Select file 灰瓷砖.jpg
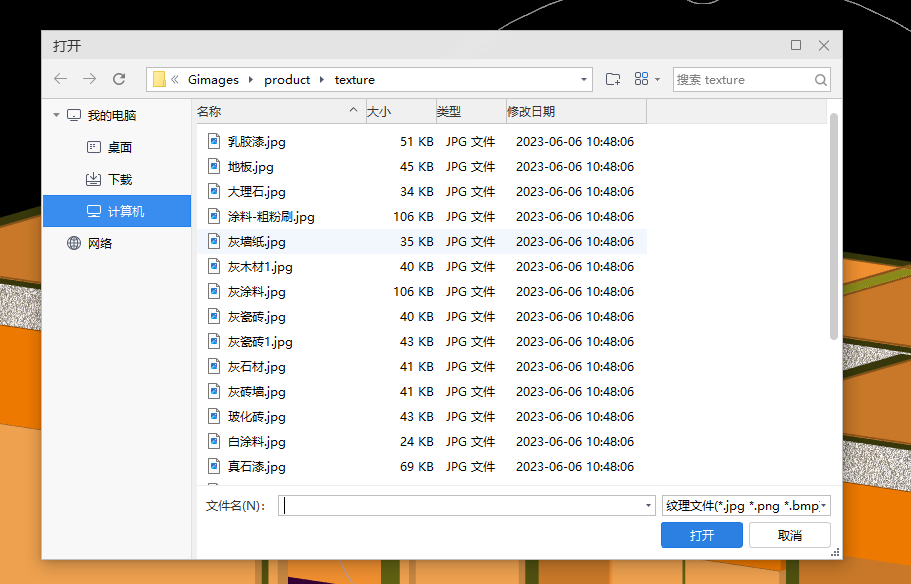Viewport: 911px width, 584px height. 422,316
